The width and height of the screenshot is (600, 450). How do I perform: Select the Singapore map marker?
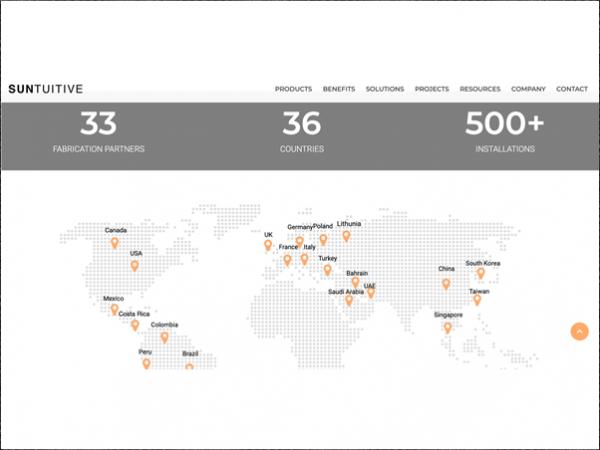click(x=447, y=327)
